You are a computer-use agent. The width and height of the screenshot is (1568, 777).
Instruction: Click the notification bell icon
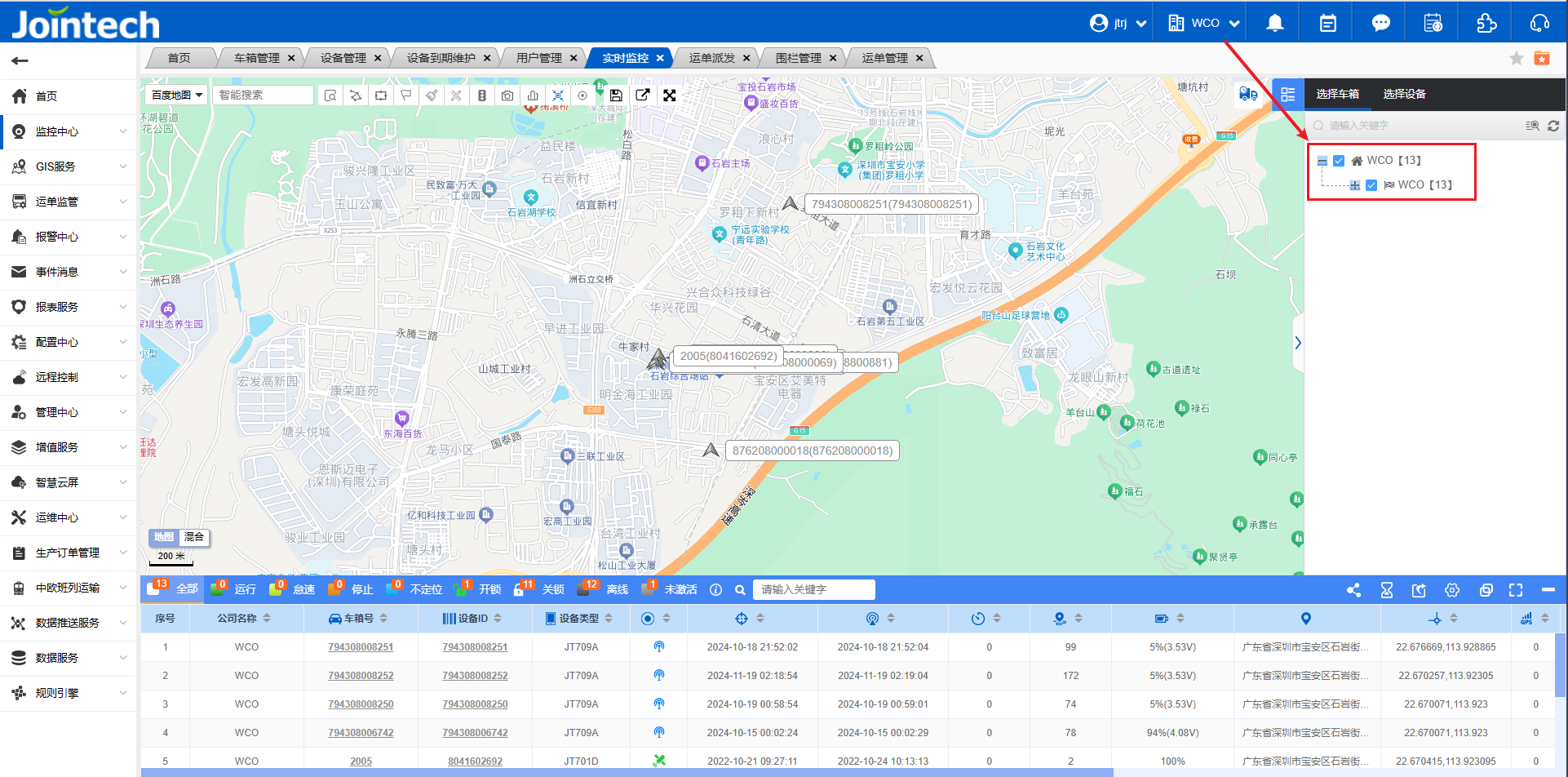click(x=1274, y=23)
